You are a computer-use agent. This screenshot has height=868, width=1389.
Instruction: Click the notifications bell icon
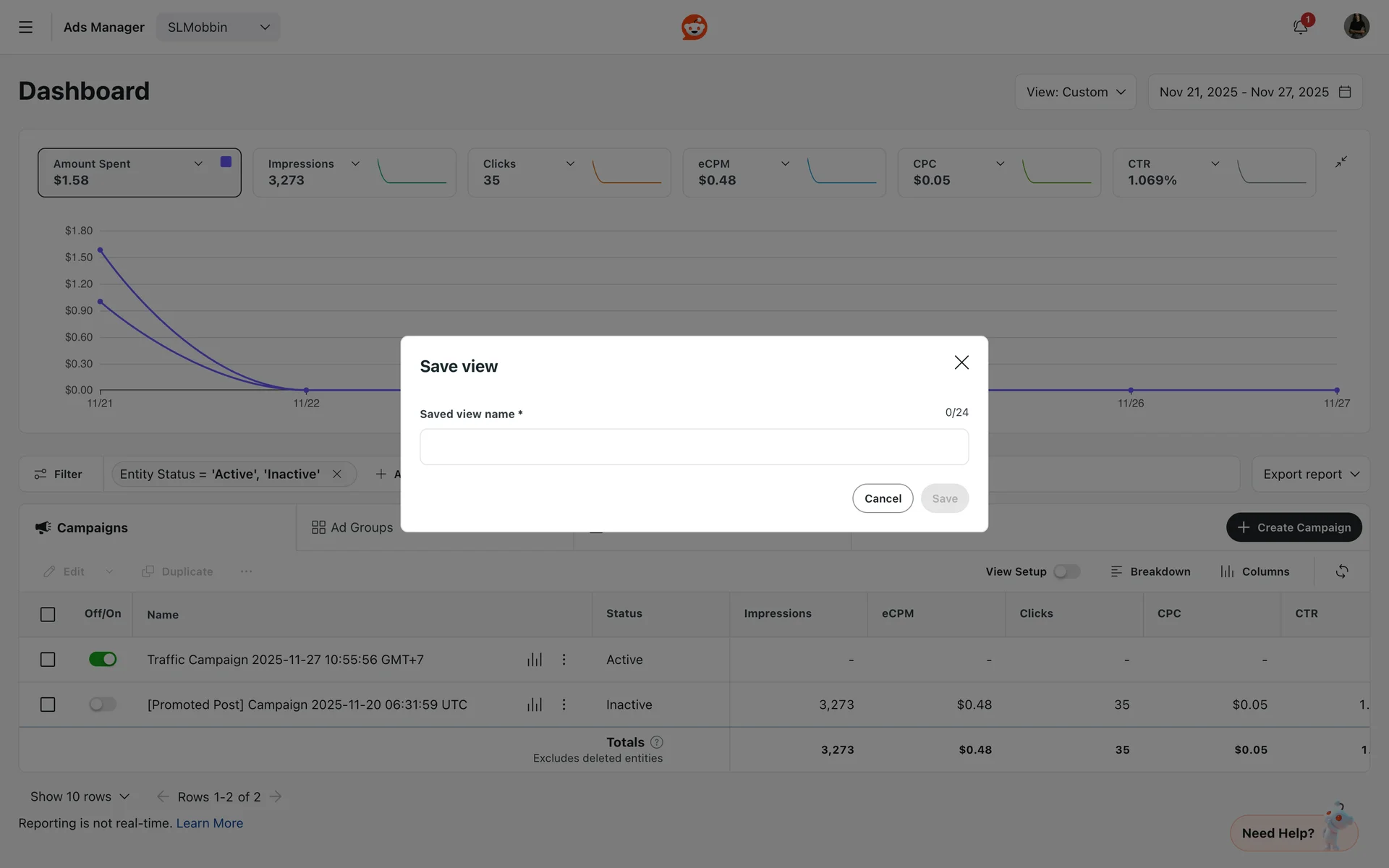1300,27
